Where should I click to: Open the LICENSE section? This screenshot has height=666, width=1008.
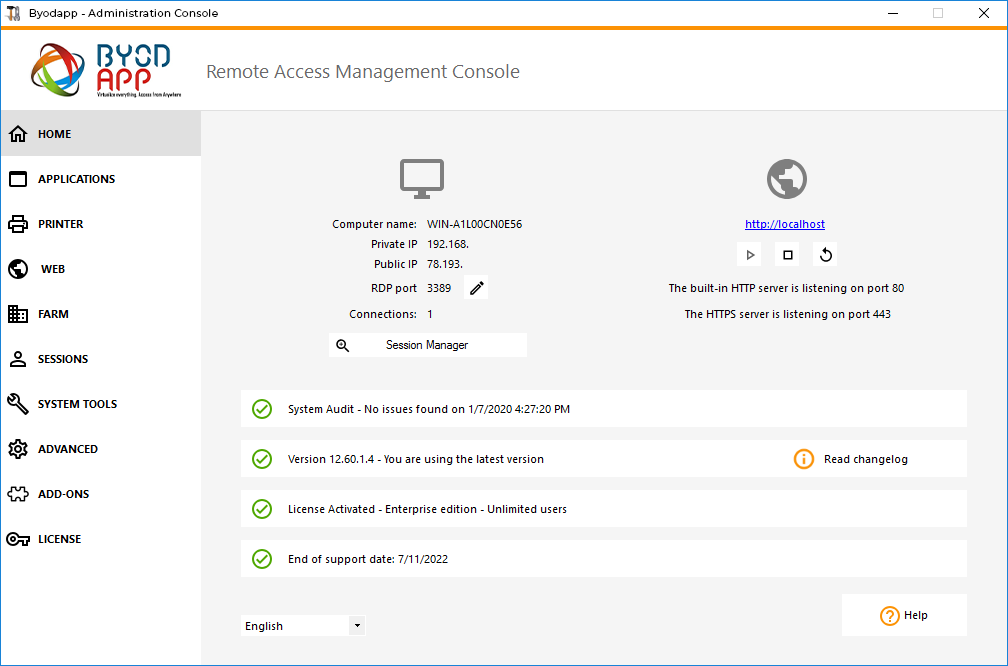click(101, 539)
